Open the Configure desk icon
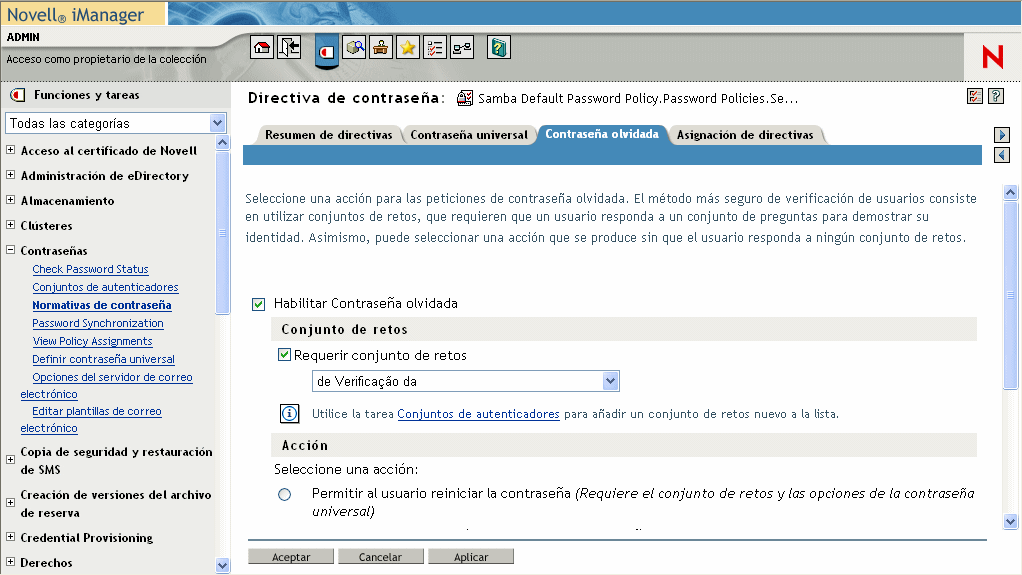This screenshot has height=575, width=1022. coord(381,48)
